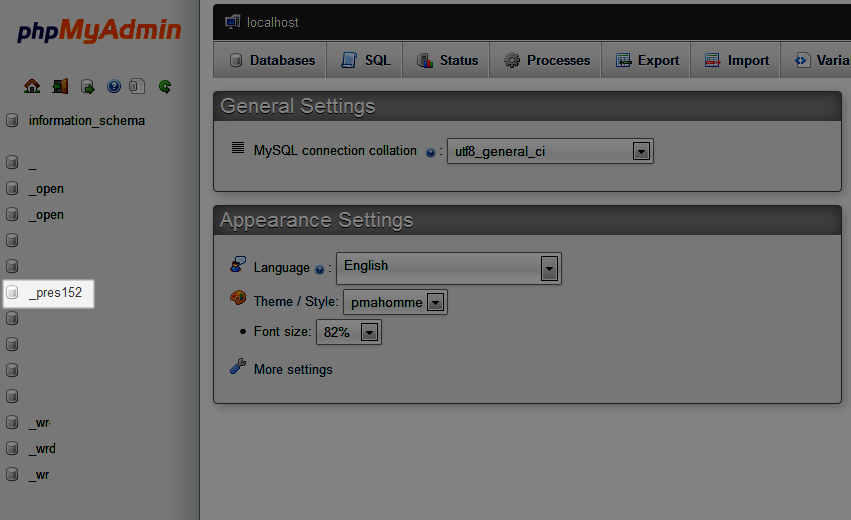Image resolution: width=851 pixels, height=520 pixels.
Task: Switch to the Databases tab
Action: tap(272, 60)
